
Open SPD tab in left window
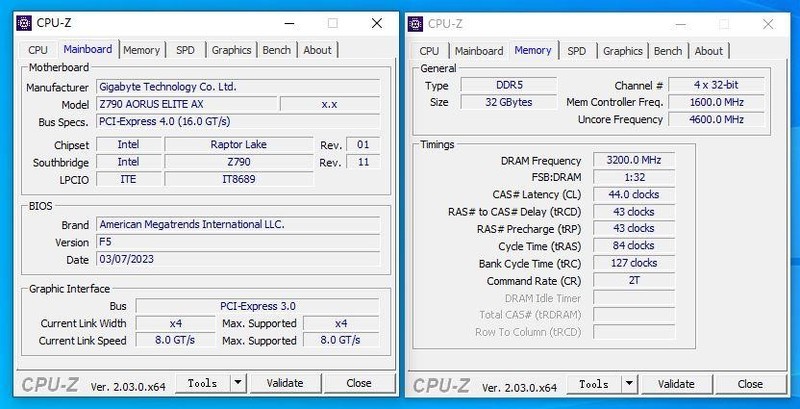coord(185,50)
